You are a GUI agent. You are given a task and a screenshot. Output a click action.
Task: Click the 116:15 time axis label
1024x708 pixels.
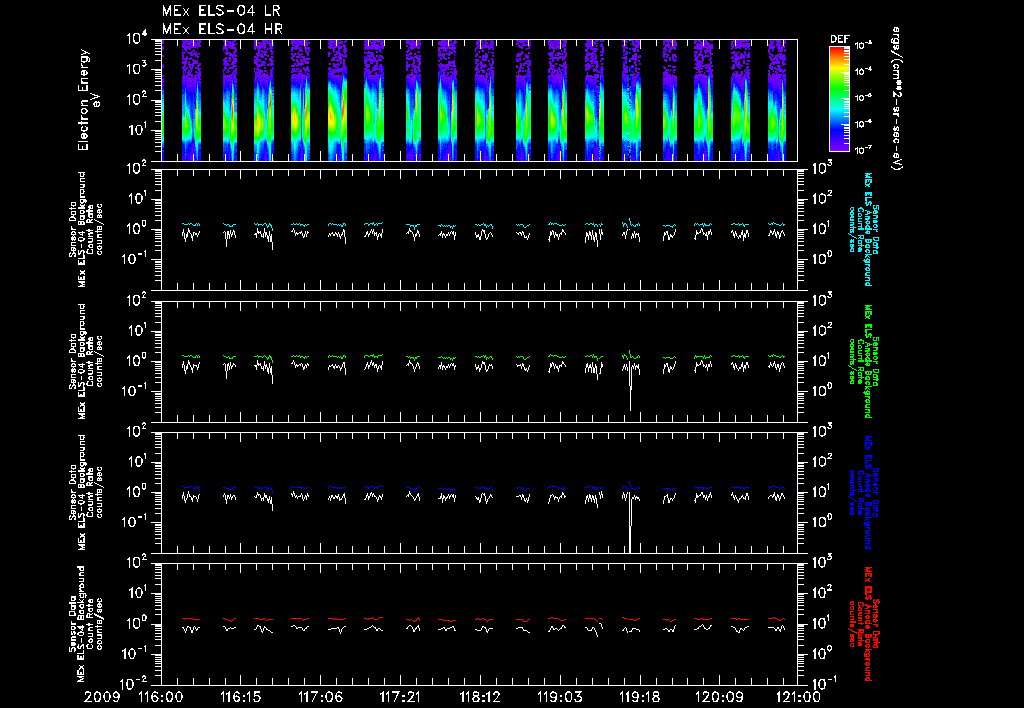point(241,698)
